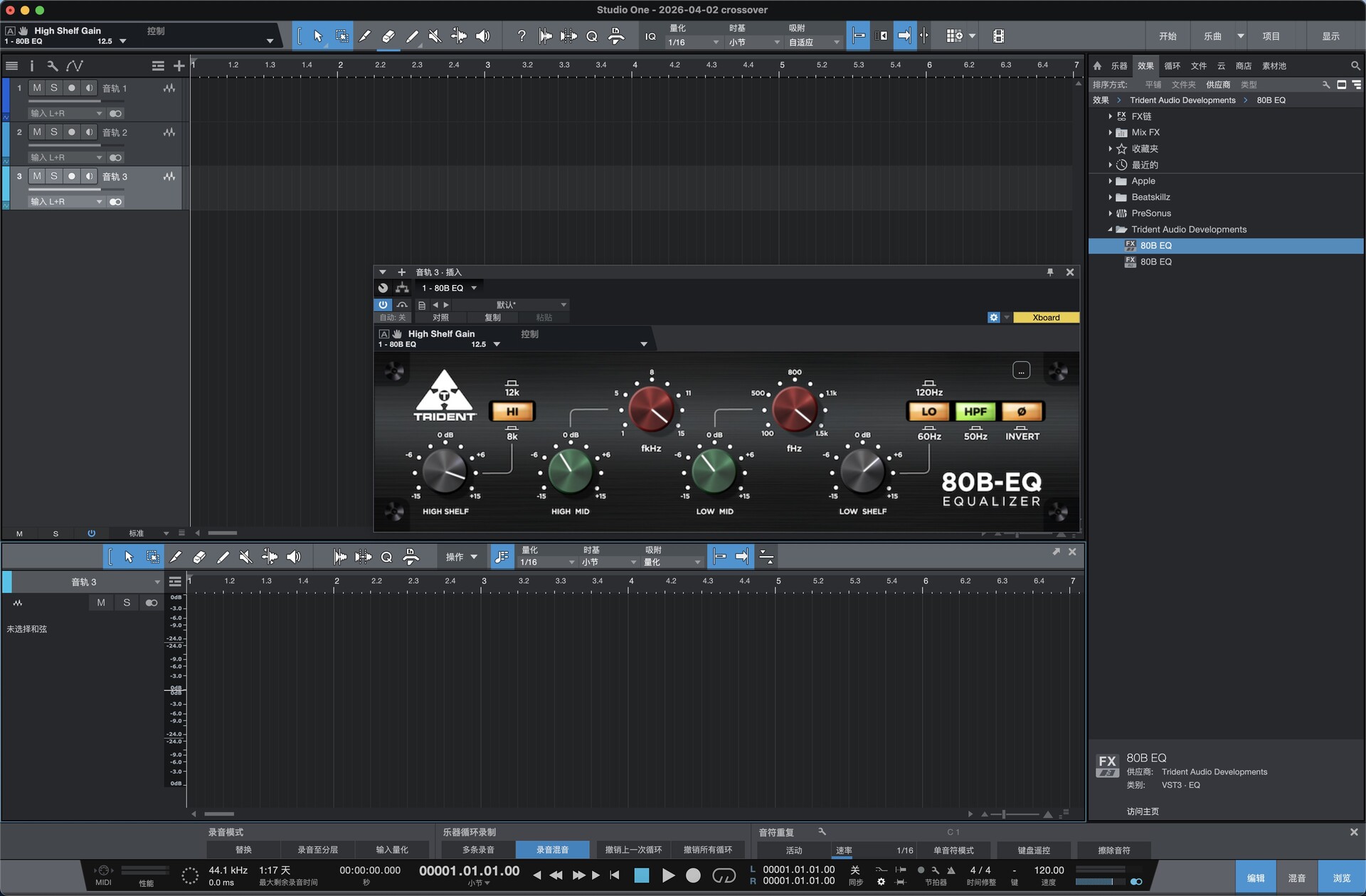Toggle the phase INVERT switch

(1022, 412)
